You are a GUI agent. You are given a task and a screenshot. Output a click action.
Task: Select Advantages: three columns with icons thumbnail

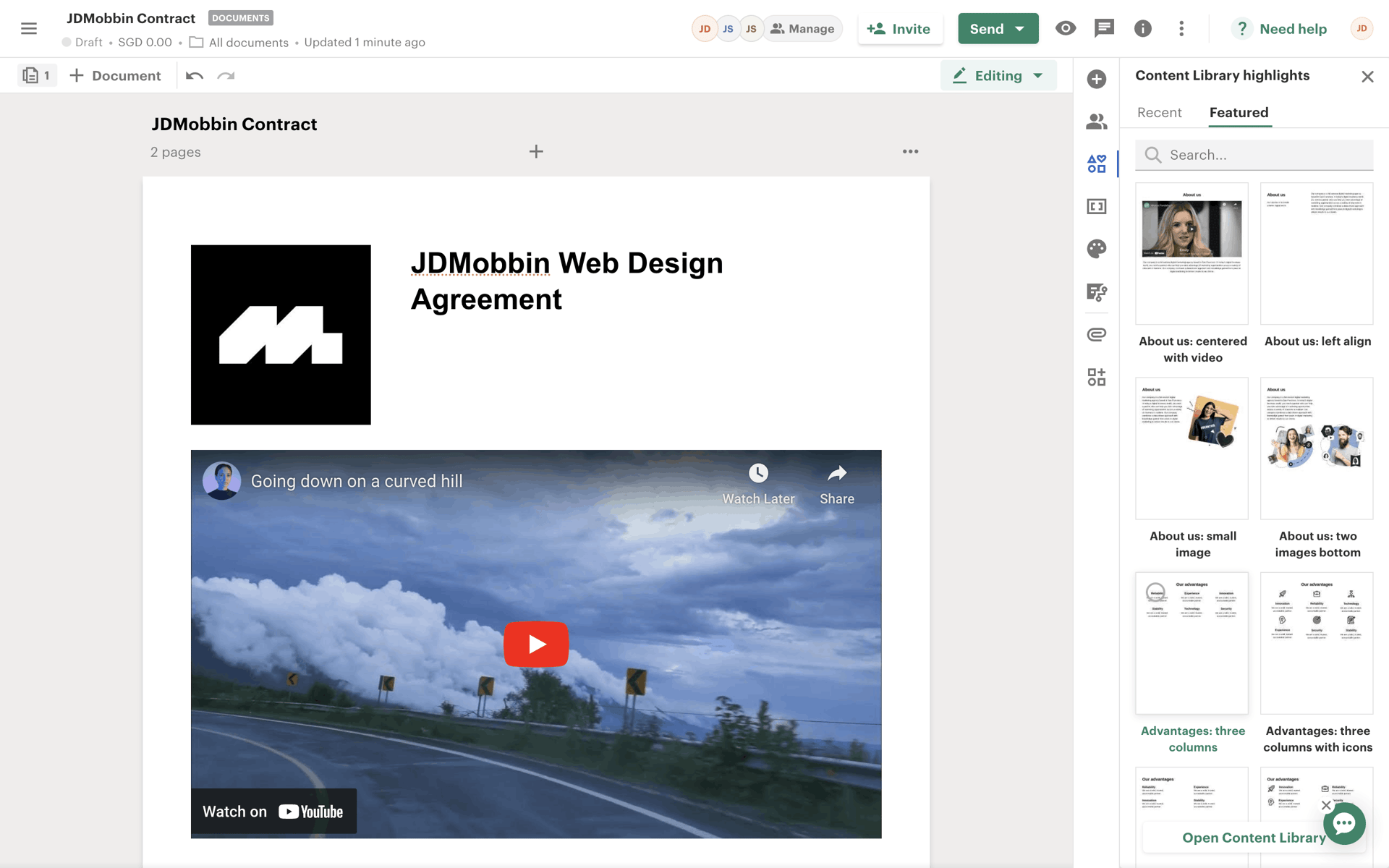click(1317, 643)
